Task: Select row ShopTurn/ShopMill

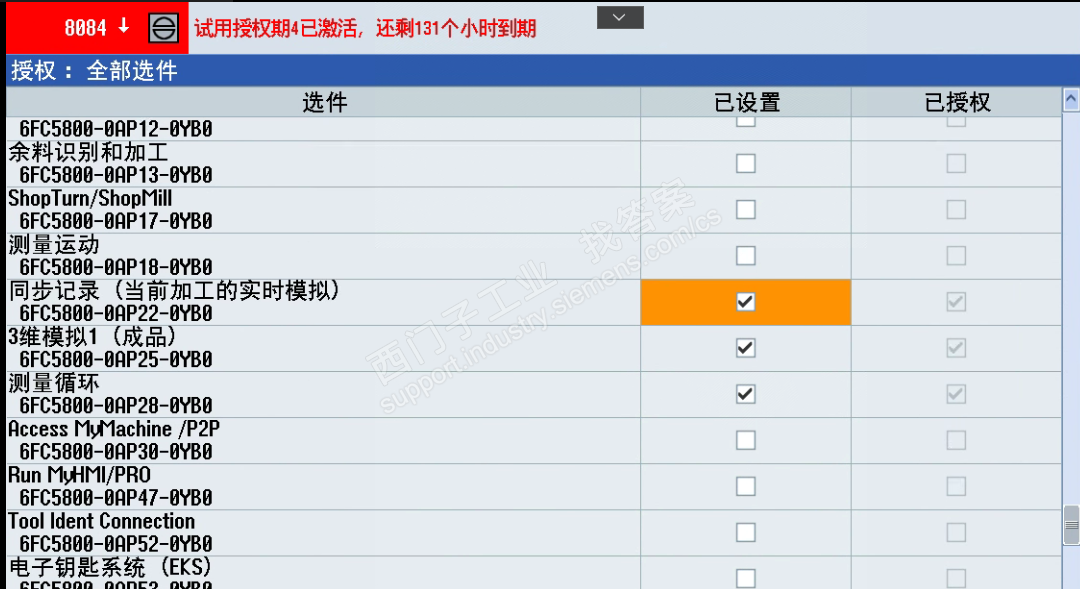Action: [534, 210]
